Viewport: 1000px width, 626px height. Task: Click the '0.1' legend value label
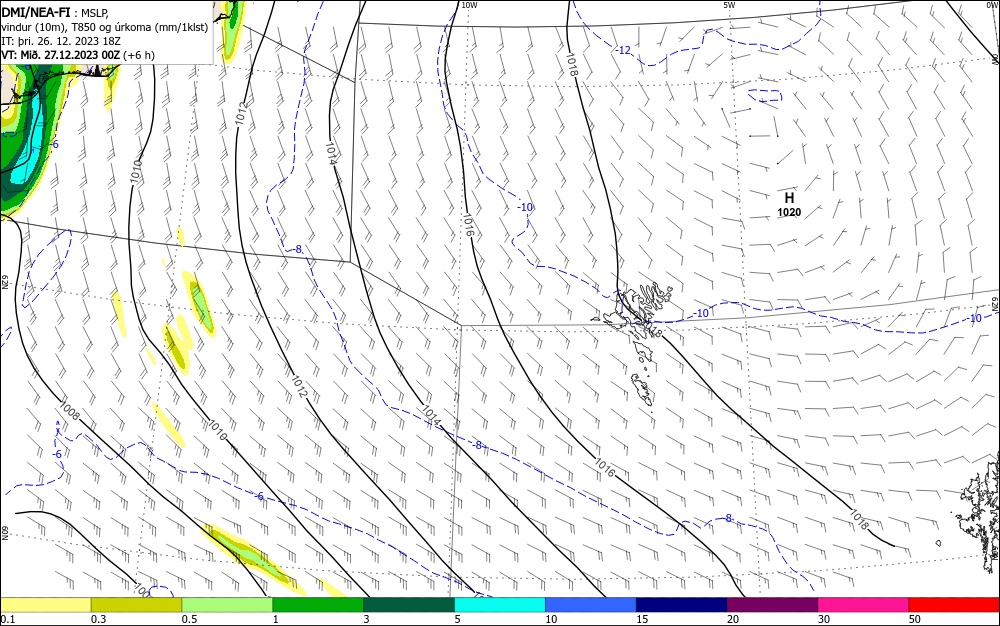click(8, 619)
